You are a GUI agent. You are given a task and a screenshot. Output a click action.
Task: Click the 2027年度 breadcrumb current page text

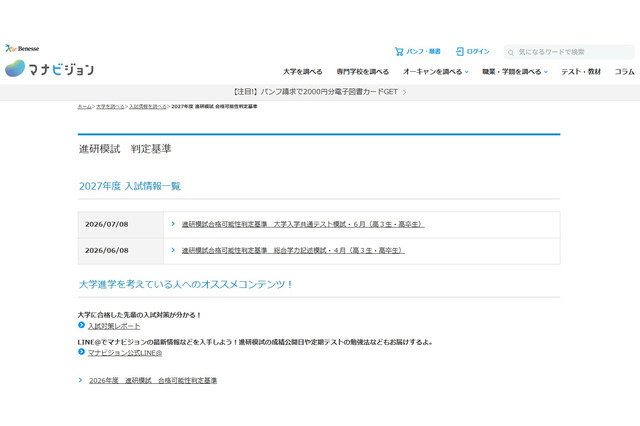tap(214, 106)
